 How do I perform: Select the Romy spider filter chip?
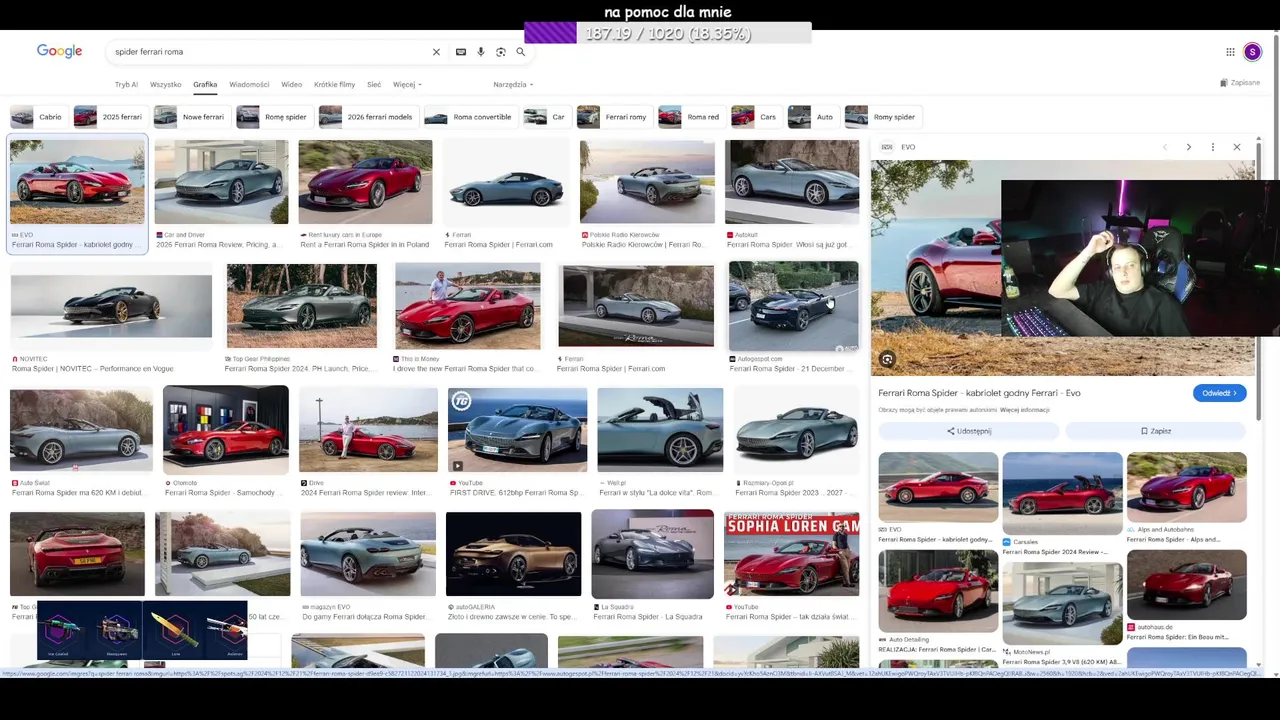(x=881, y=117)
